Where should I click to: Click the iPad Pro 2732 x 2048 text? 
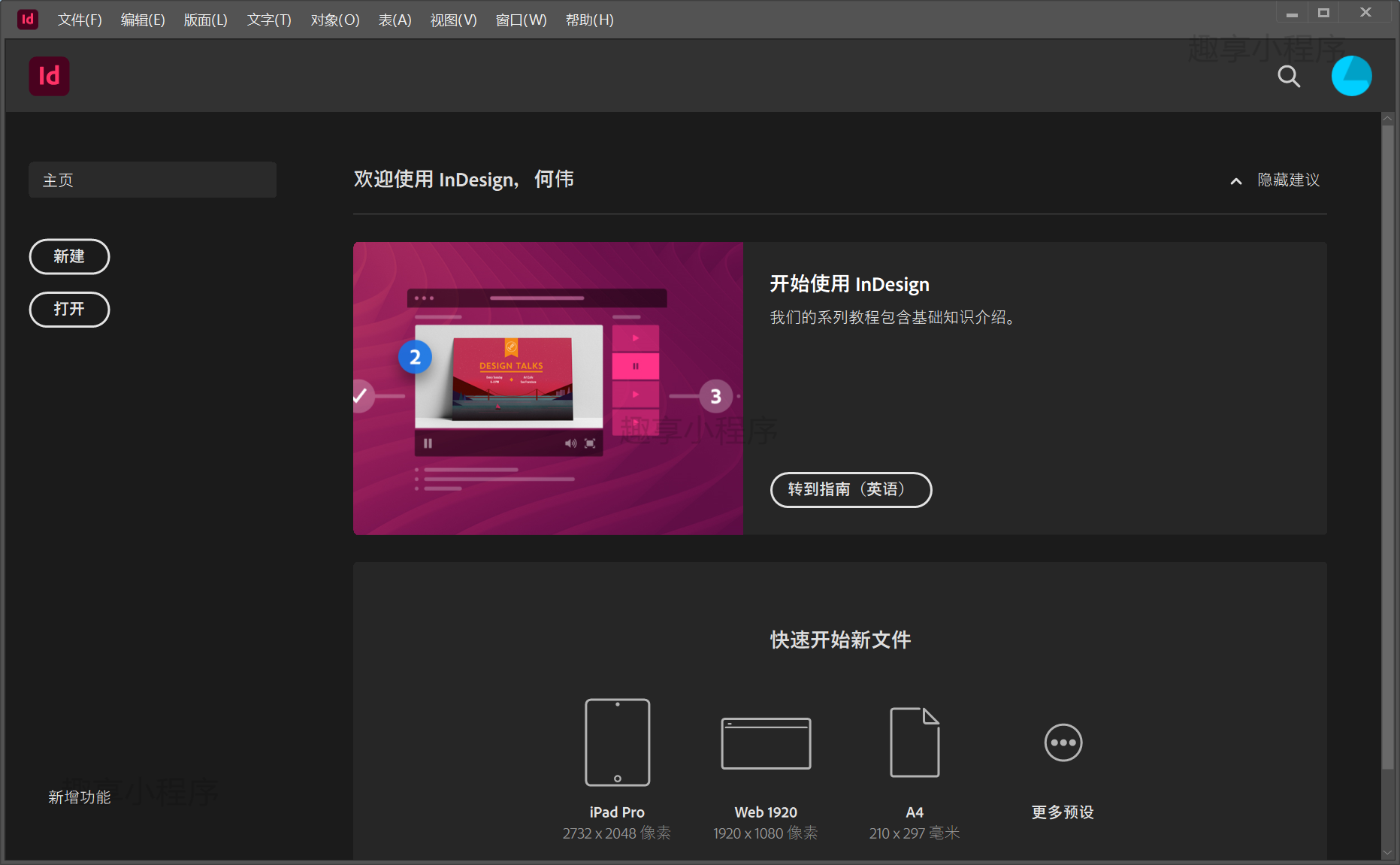[617, 822]
